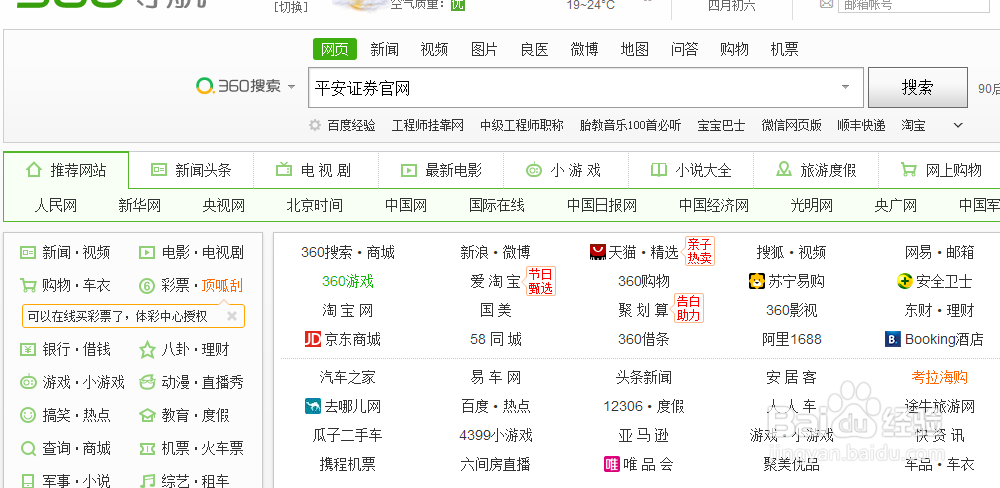
Task: Click the 节日甄选 badge next to 爱淘宝
Action: [540, 281]
